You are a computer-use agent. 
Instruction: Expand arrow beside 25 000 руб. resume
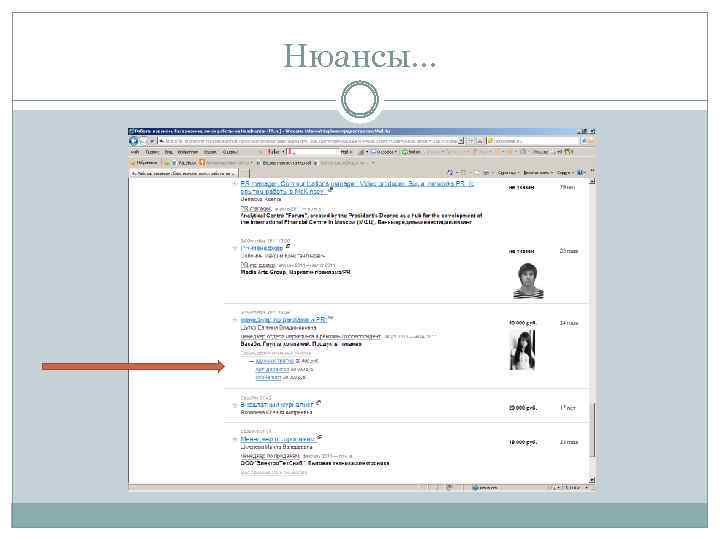[235, 405]
